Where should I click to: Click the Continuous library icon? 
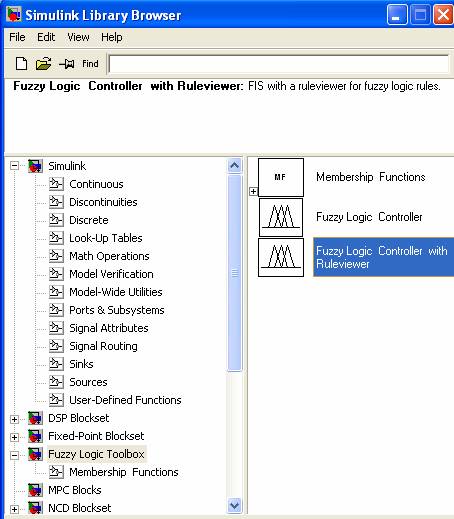[56, 184]
